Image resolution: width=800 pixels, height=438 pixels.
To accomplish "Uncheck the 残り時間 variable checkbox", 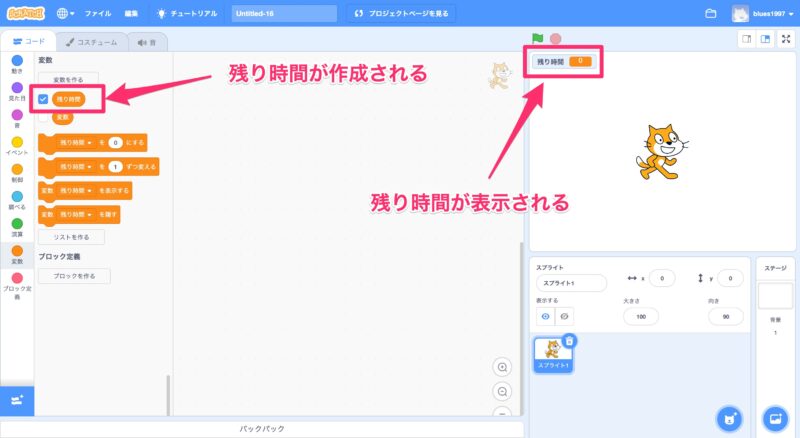I will click(x=43, y=99).
